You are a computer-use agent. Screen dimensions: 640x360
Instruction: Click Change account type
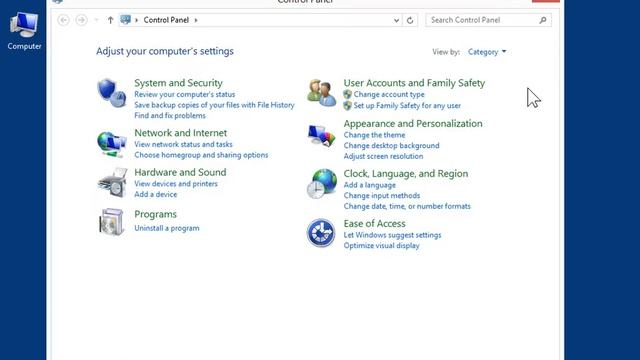click(x=389, y=94)
